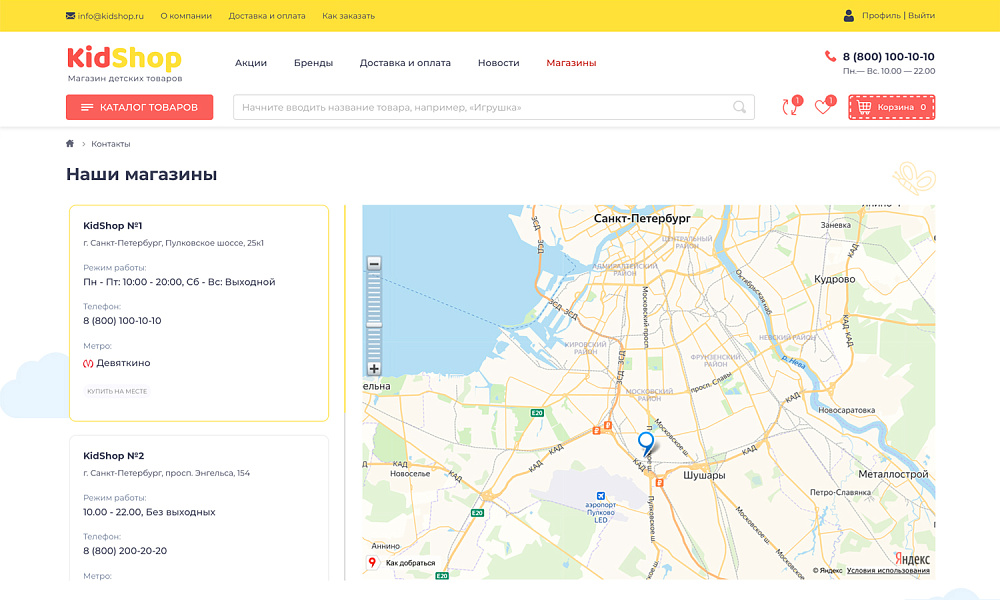The image size is (1000, 600).
Task: Open the compare items icon
Action: click(x=789, y=107)
